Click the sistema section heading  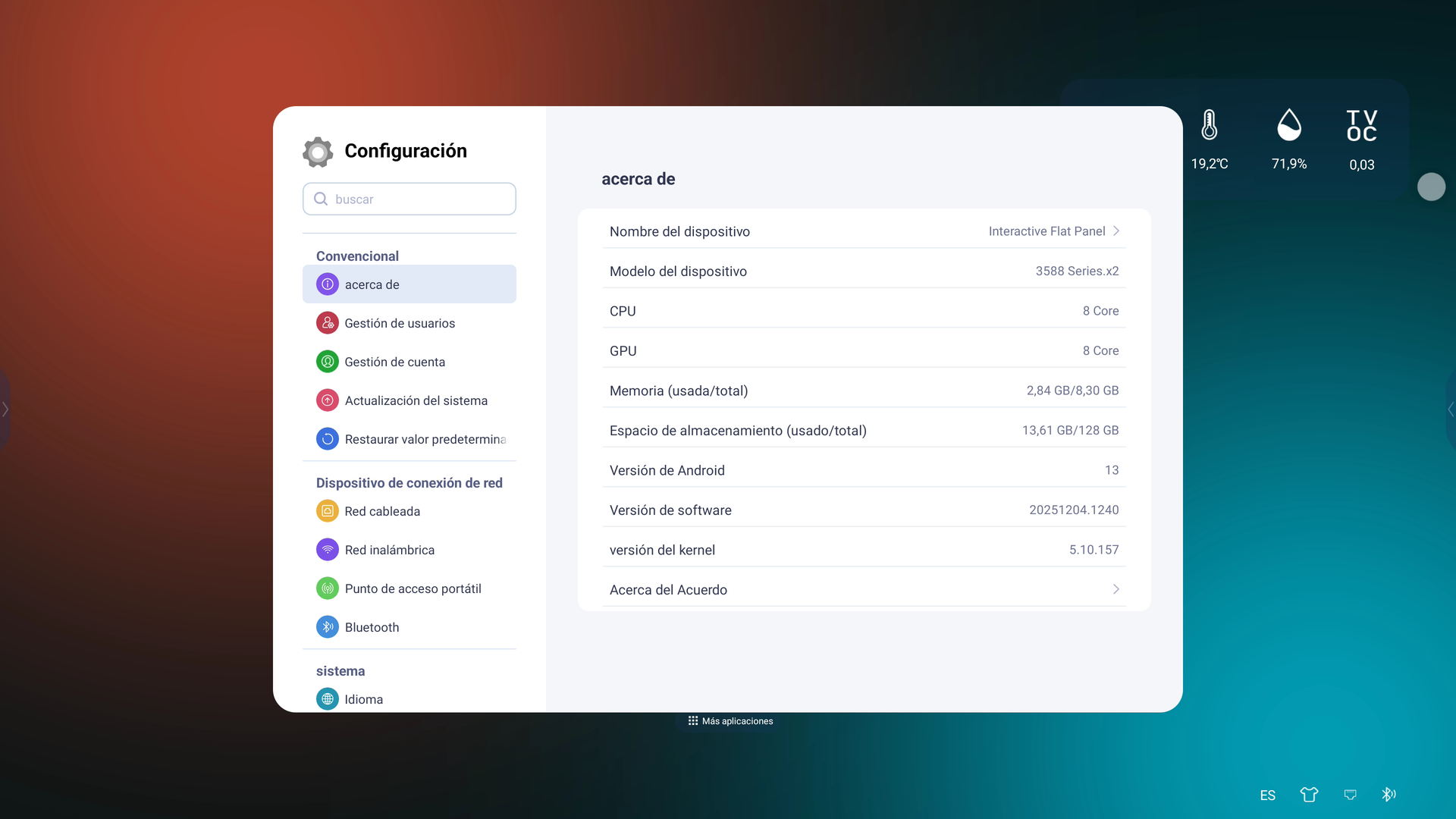coord(340,671)
